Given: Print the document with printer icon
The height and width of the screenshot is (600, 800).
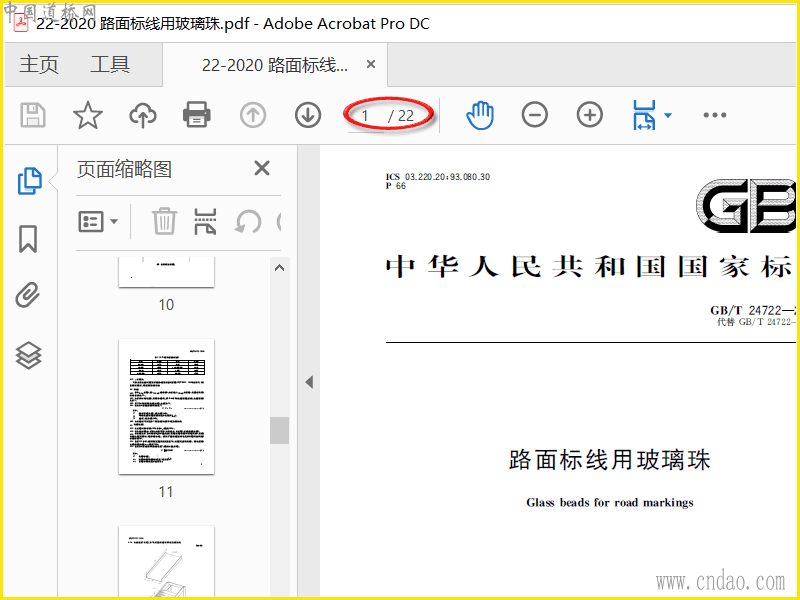Looking at the screenshot, I should [197, 115].
